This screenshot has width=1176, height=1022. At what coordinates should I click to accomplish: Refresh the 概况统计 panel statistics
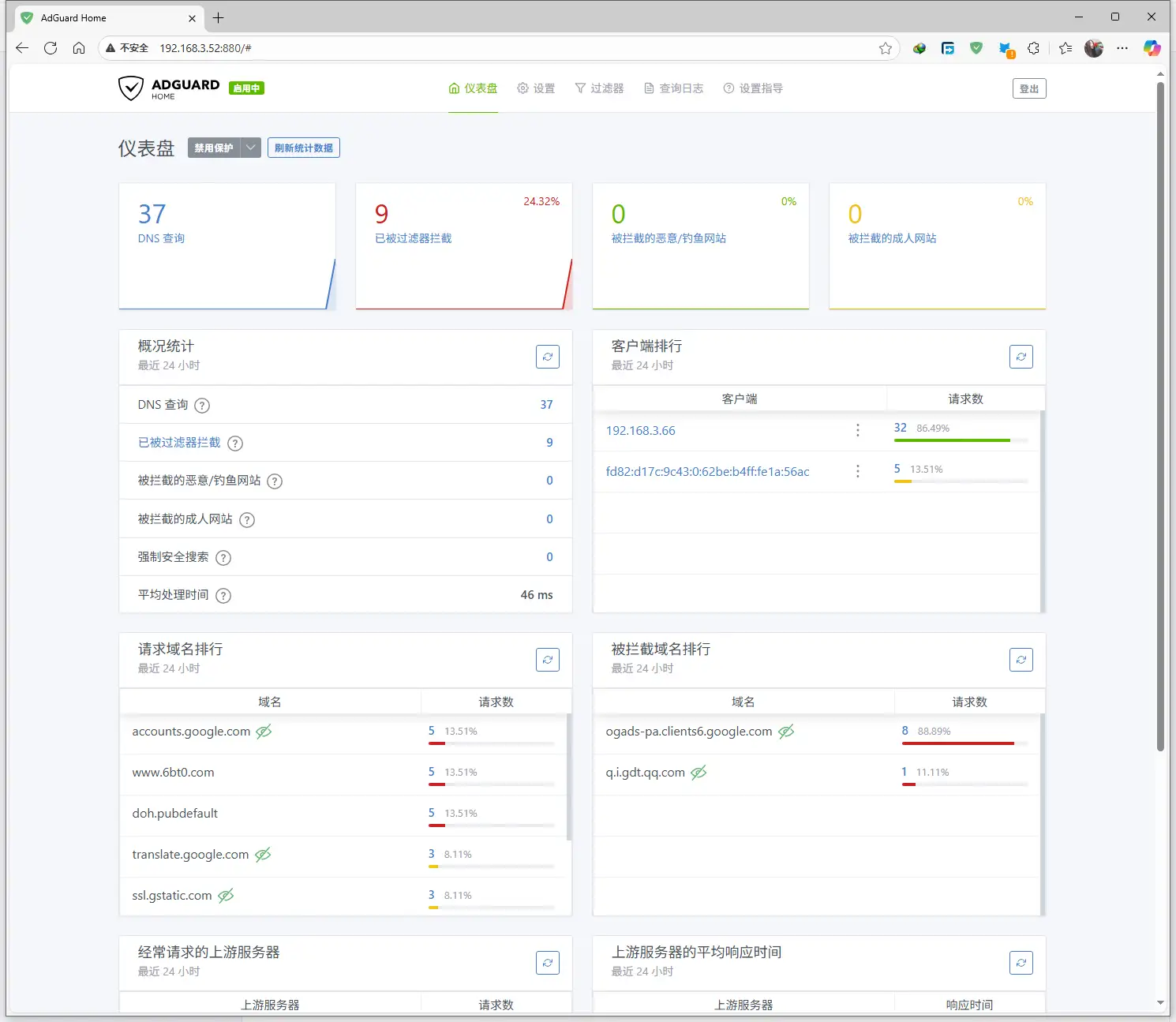coord(548,357)
